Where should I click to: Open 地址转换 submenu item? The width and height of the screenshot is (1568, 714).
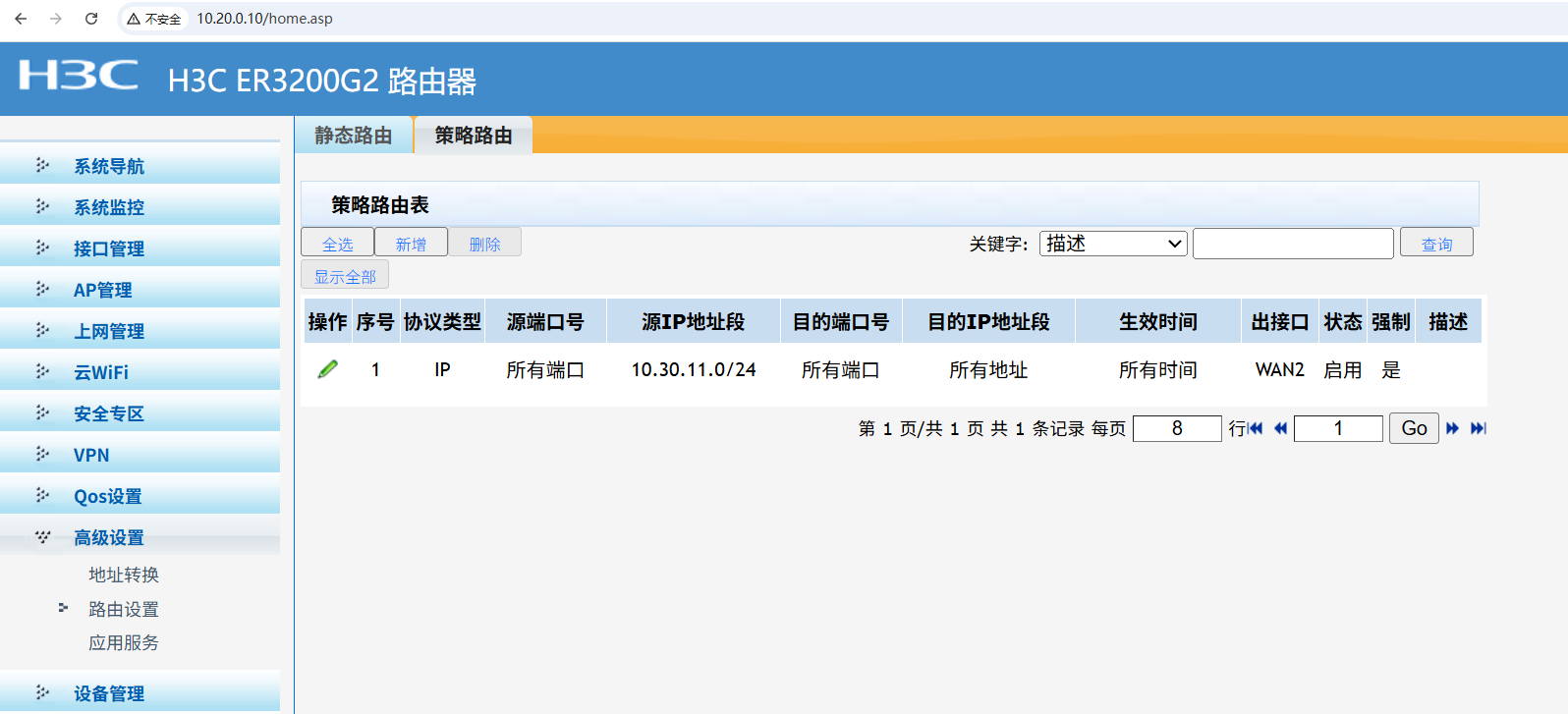tap(124, 575)
